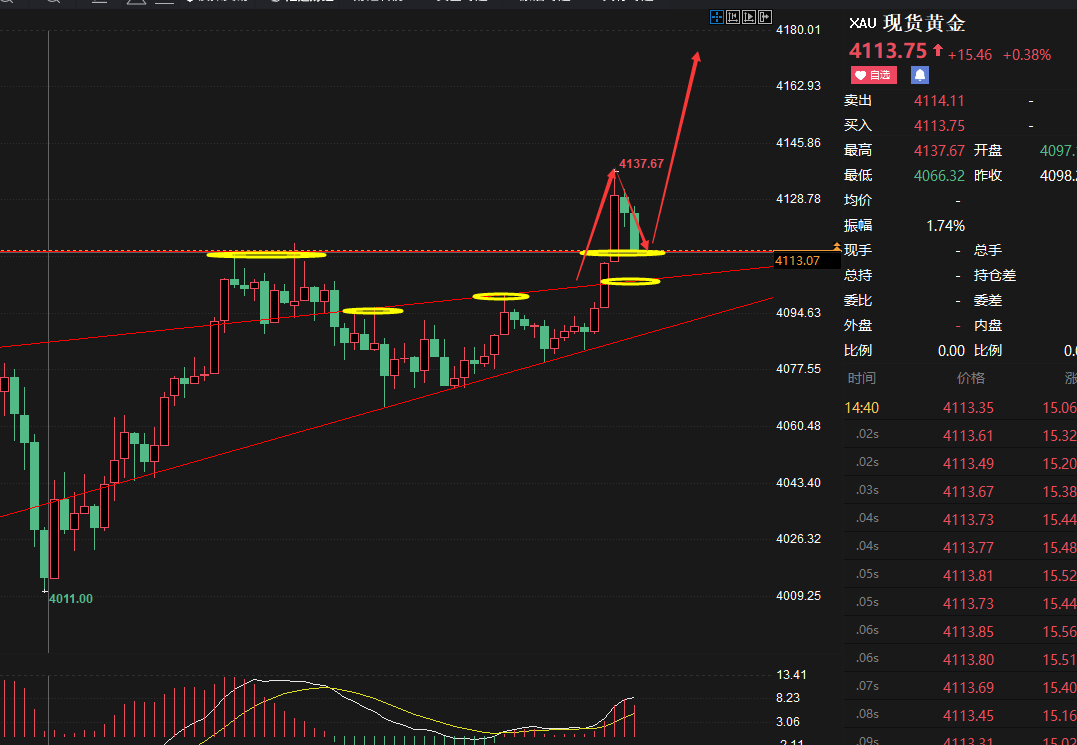Click the shift-chart-right arrow icon
The width and height of the screenshot is (1077, 745).
coord(764,16)
